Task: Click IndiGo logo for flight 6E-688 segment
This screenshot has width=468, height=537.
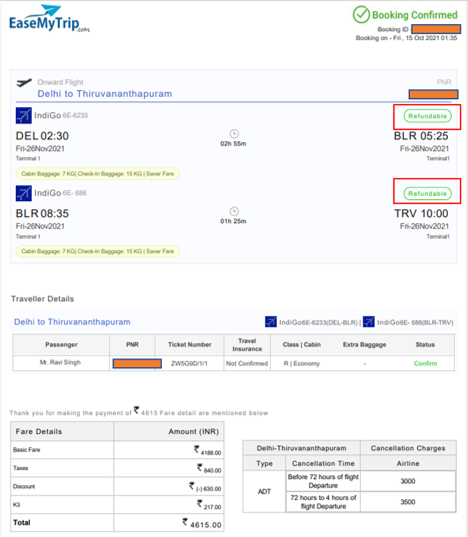Action: (24, 193)
